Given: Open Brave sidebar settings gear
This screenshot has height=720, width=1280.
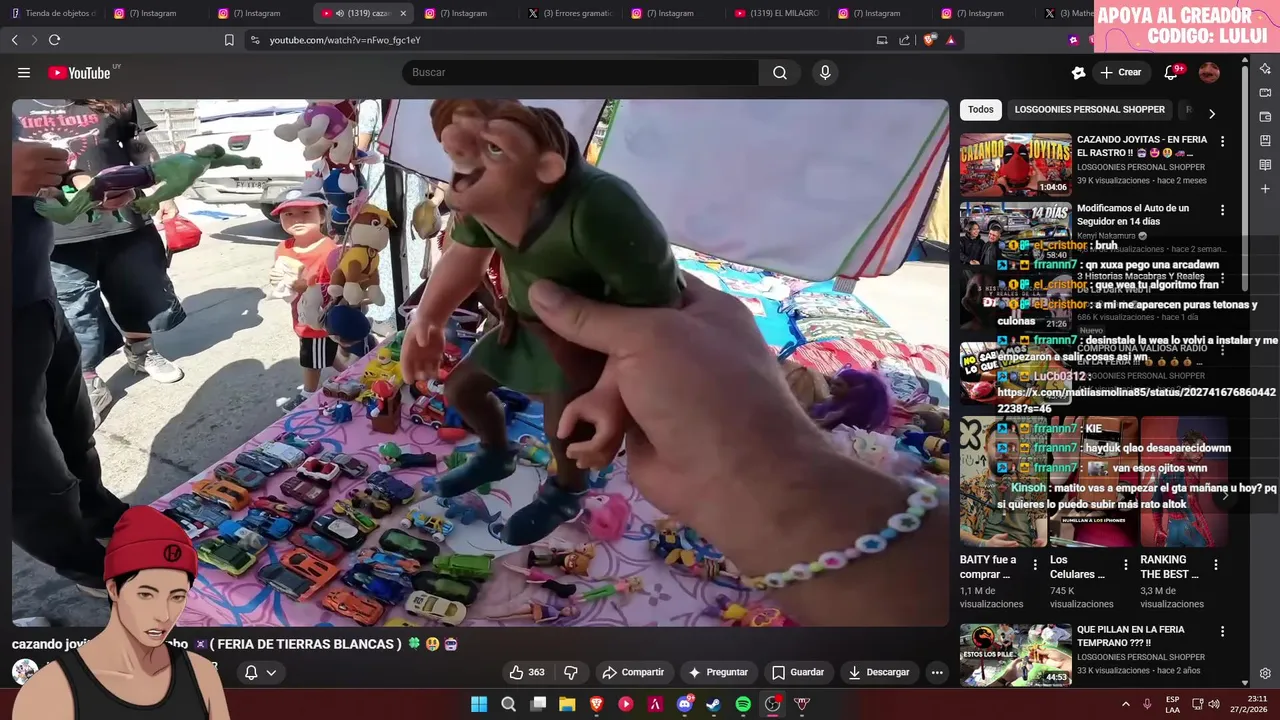Looking at the screenshot, I should click(1265, 674).
